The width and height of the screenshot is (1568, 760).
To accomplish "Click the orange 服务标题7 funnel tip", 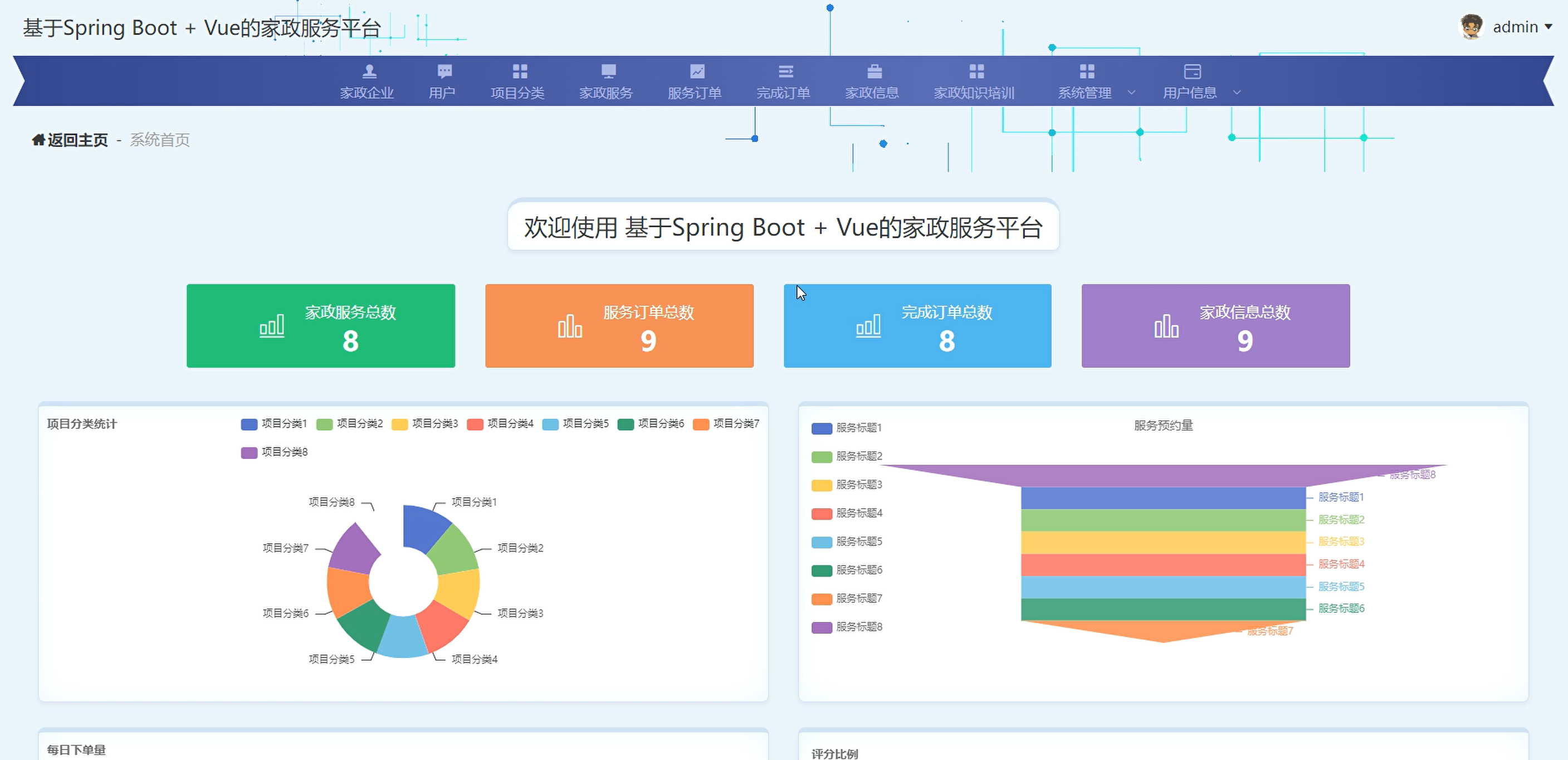I will [1162, 630].
